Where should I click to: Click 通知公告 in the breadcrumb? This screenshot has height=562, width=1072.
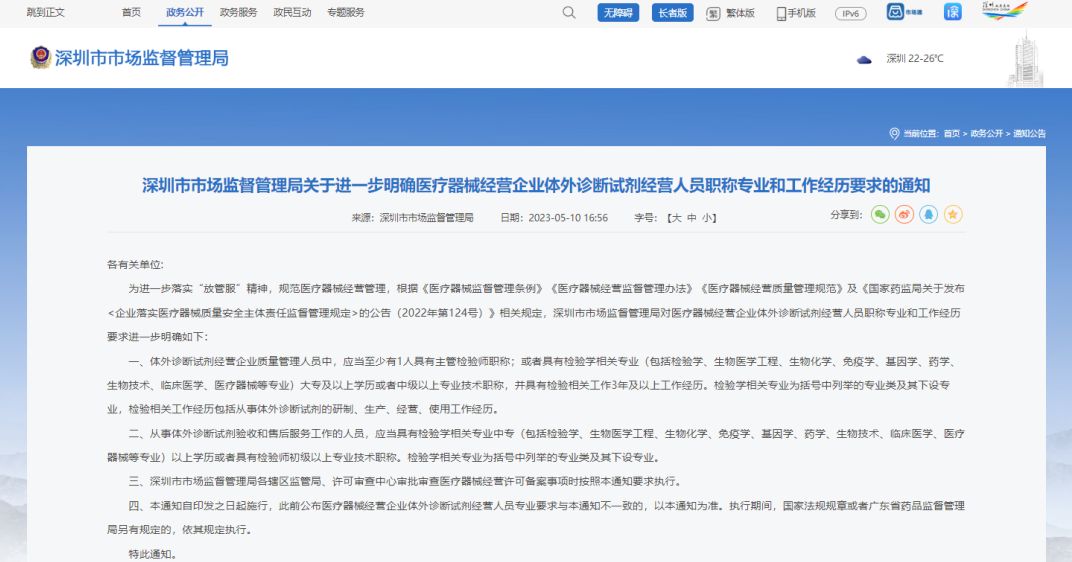pyautogui.click(x=1029, y=133)
